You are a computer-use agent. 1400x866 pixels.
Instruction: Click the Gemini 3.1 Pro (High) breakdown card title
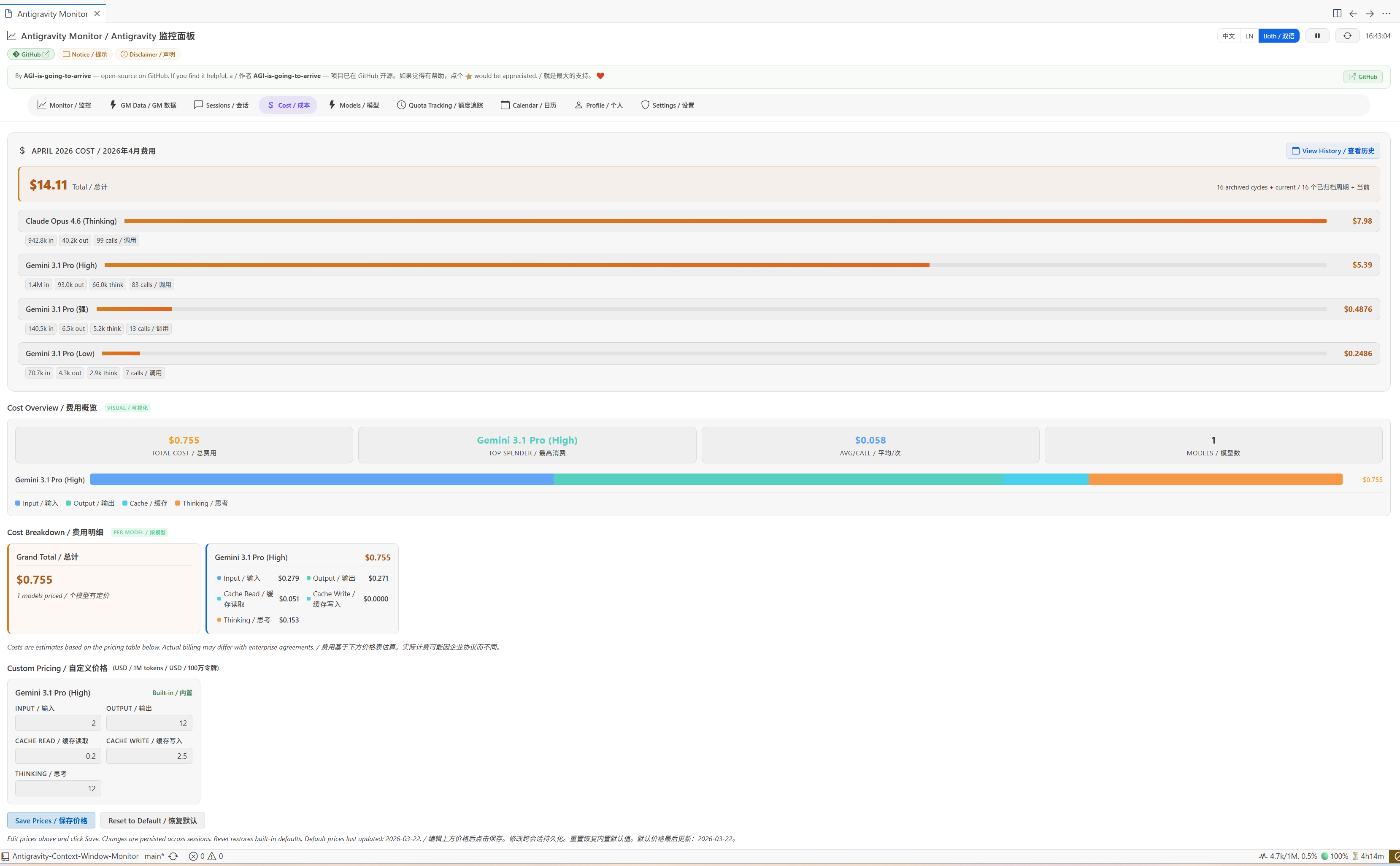(x=251, y=557)
